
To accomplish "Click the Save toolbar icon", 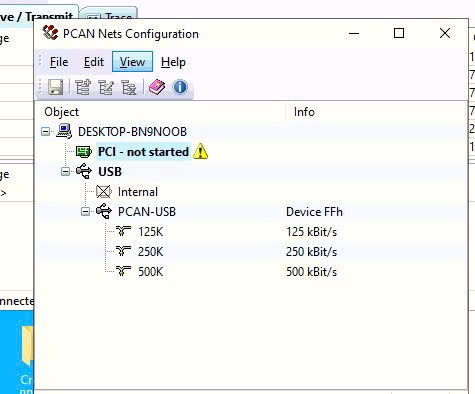I will [x=55, y=87].
